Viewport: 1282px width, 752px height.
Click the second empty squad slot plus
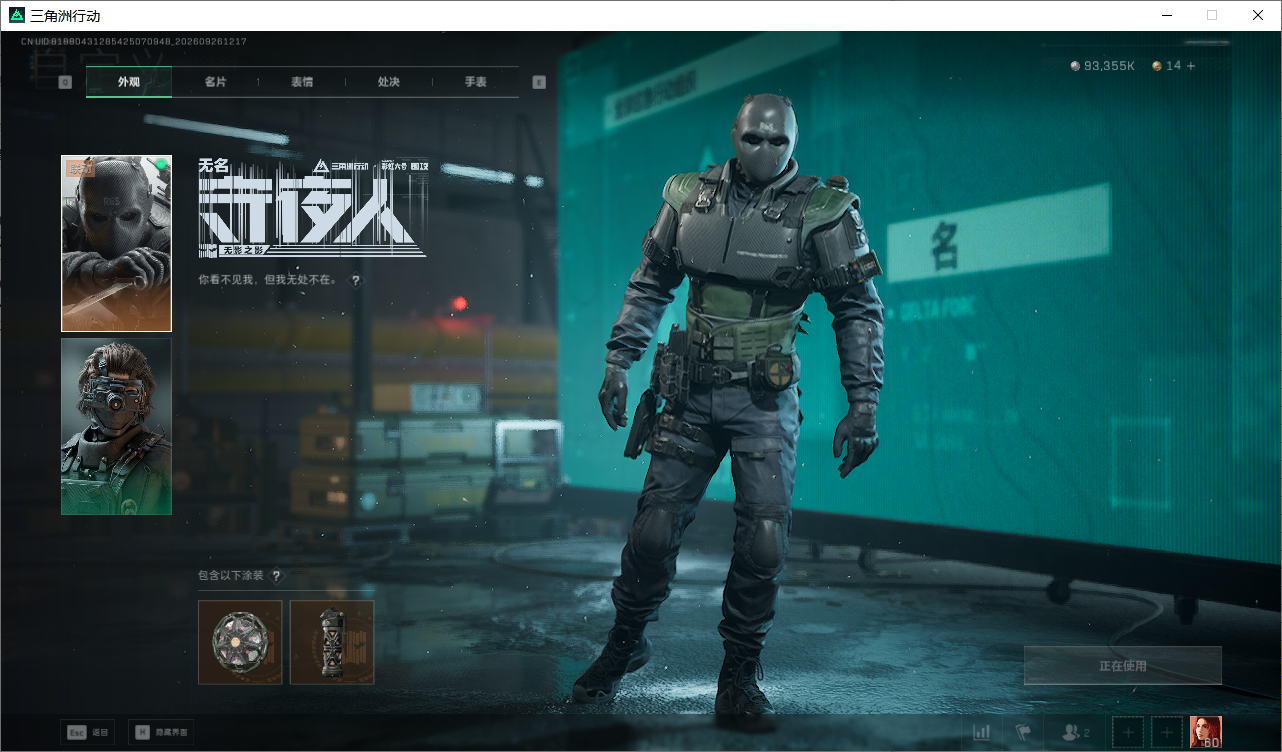pyautogui.click(x=1167, y=733)
